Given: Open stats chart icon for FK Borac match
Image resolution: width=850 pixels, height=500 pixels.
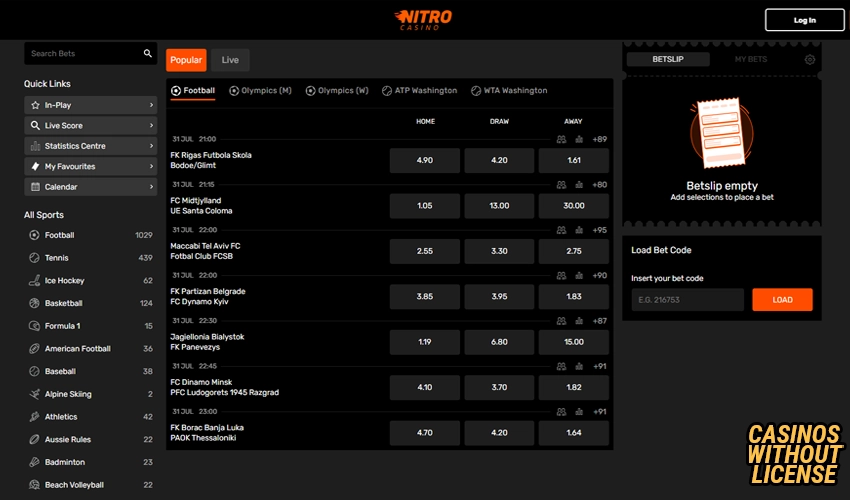Looking at the screenshot, I should tap(579, 412).
